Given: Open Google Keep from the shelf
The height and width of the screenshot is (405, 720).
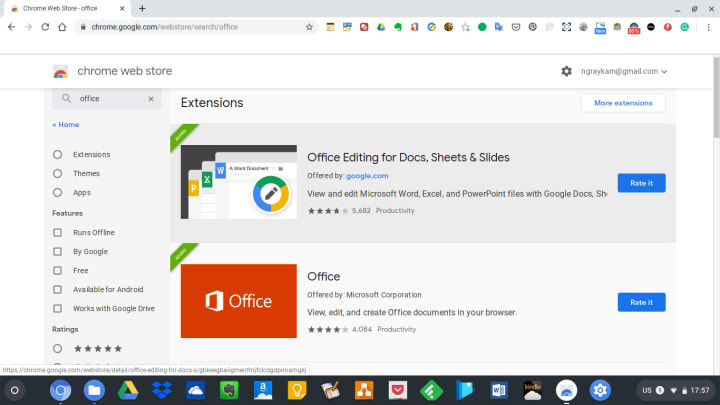Looking at the screenshot, I should click(297, 390).
